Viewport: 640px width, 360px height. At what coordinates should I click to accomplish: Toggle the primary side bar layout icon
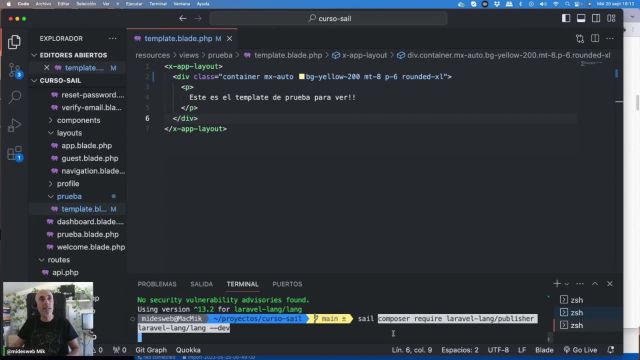click(566, 18)
